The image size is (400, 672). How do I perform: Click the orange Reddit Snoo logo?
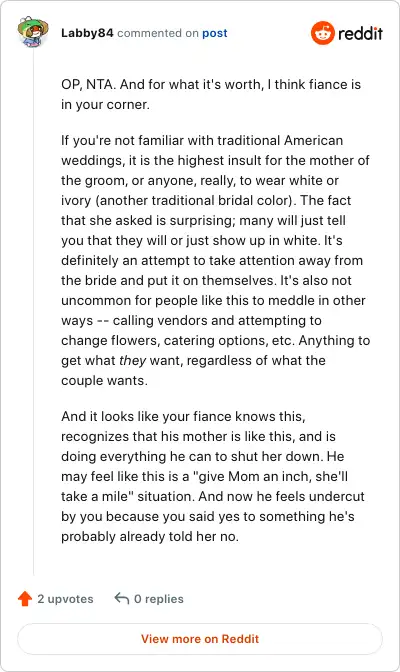pyautogui.click(x=323, y=33)
